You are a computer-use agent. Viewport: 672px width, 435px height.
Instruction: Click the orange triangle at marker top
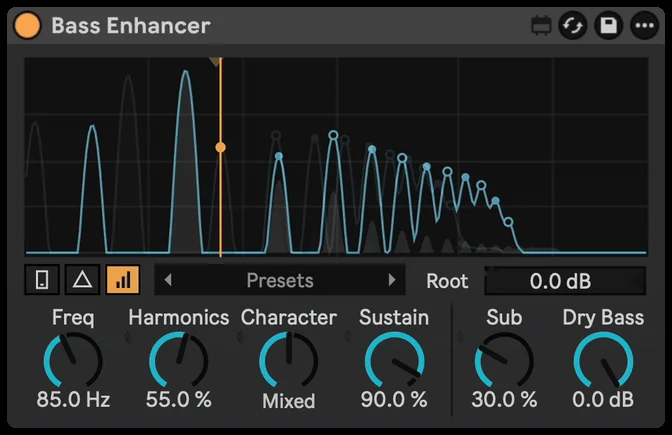point(215,62)
